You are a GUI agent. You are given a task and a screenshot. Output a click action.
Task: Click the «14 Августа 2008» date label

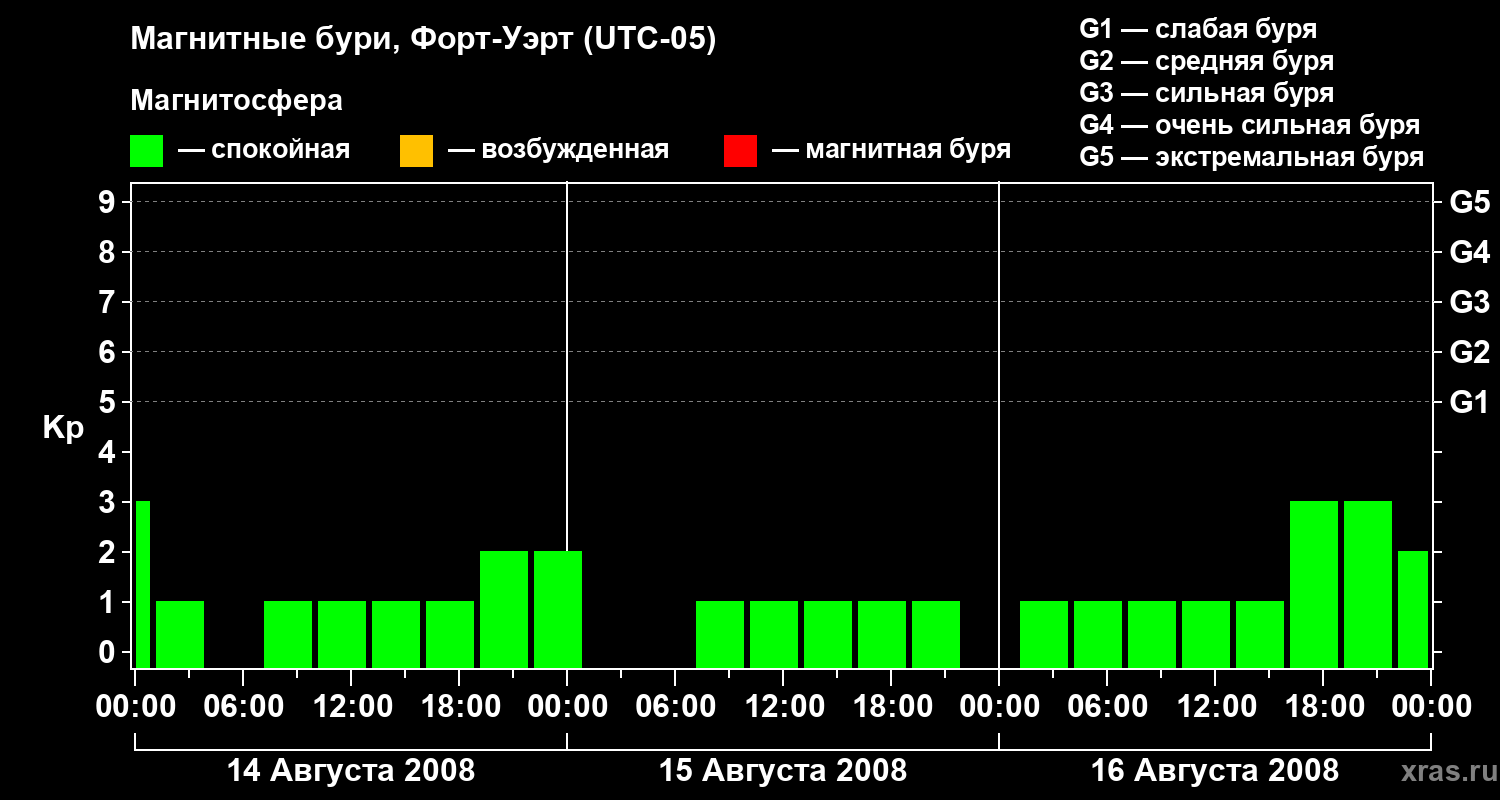pyautogui.click(x=351, y=771)
